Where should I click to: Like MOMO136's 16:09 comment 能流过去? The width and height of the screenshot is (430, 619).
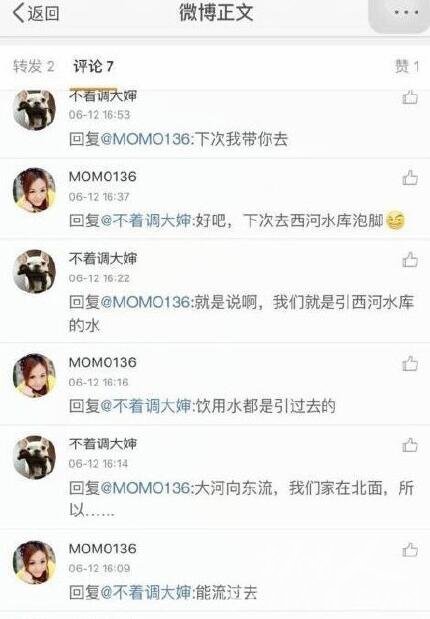coord(410,550)
